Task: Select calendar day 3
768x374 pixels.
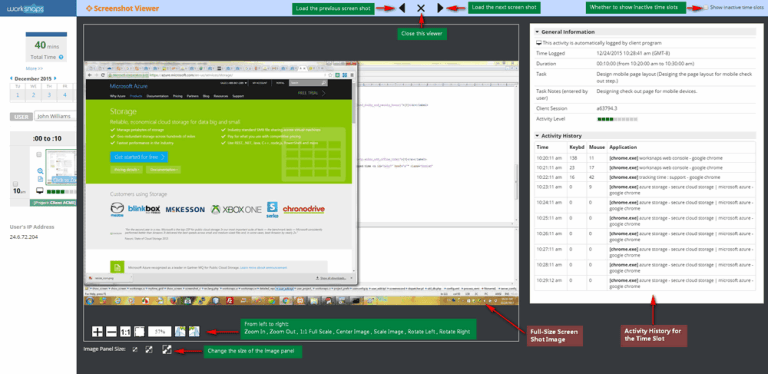Action: (49, 95)
